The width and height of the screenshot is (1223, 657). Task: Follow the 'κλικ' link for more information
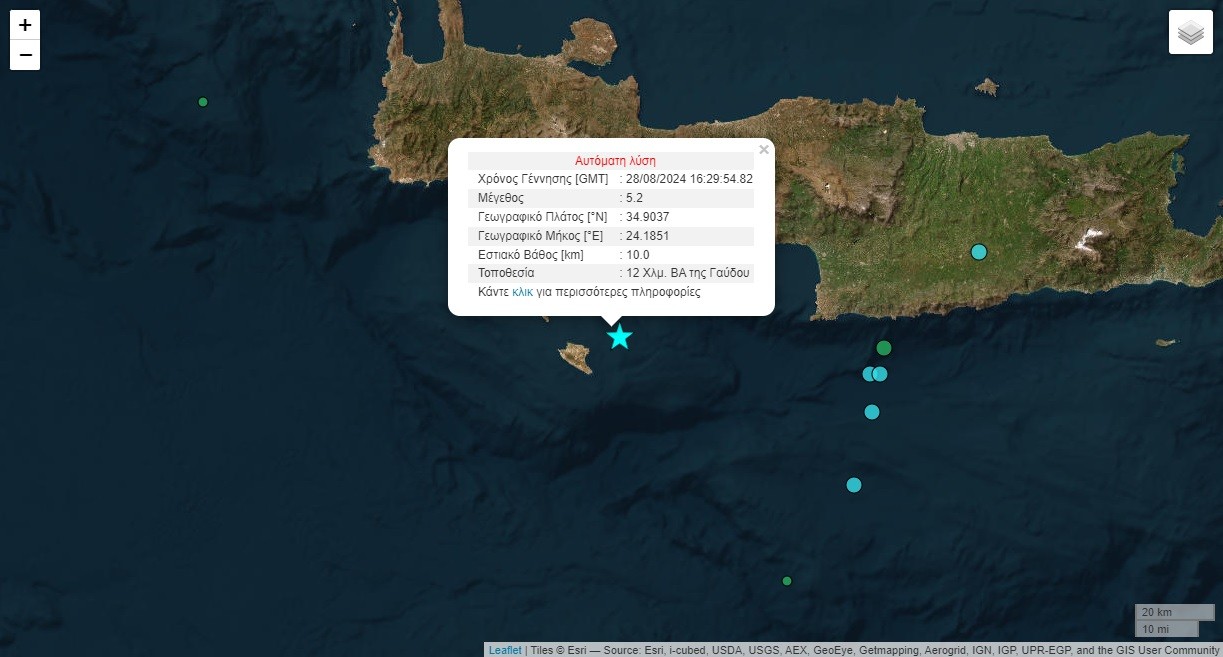[x=522, y=292]
